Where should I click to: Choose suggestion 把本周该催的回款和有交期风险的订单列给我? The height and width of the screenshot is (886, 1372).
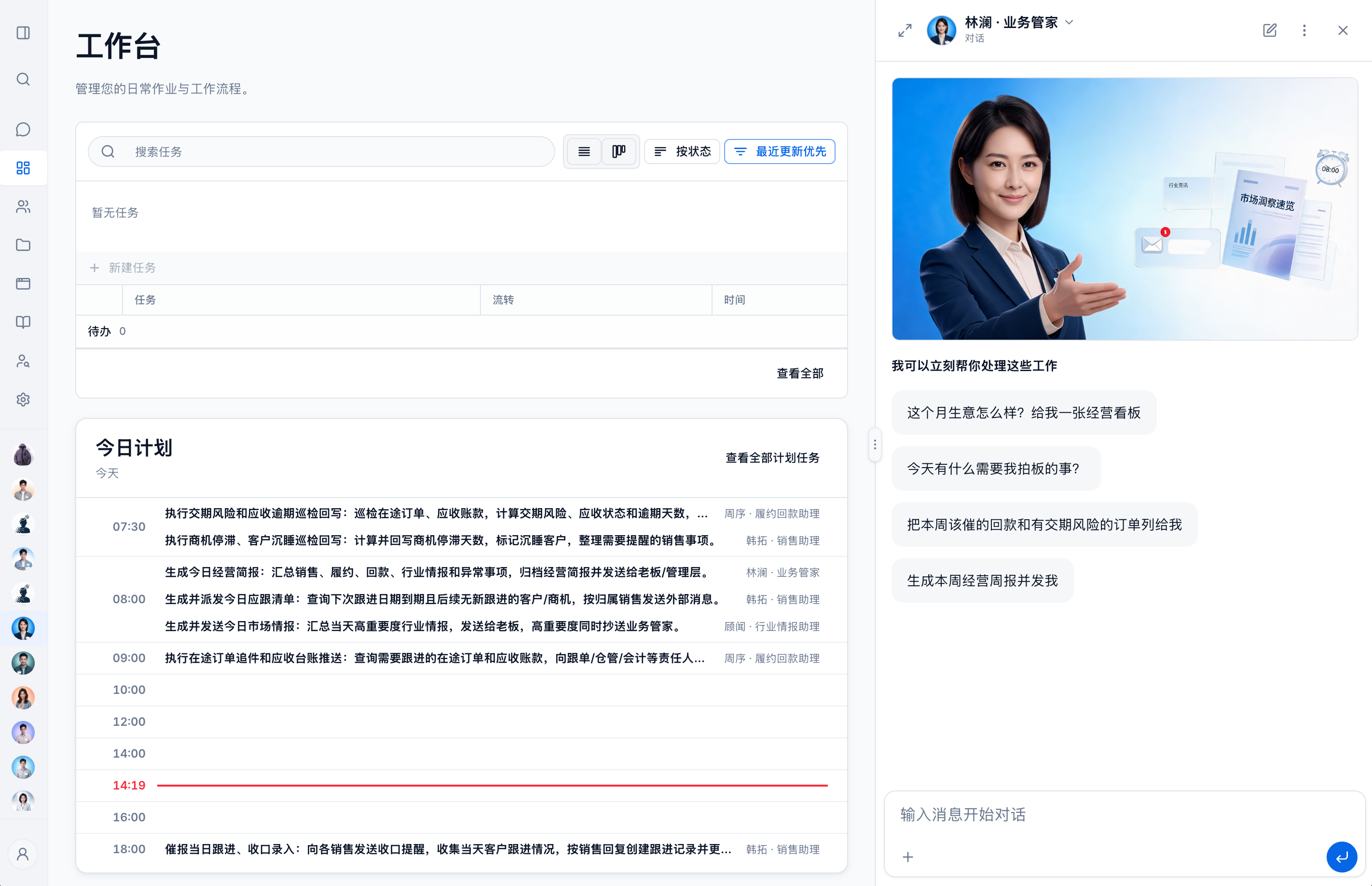pos(1044,525)
